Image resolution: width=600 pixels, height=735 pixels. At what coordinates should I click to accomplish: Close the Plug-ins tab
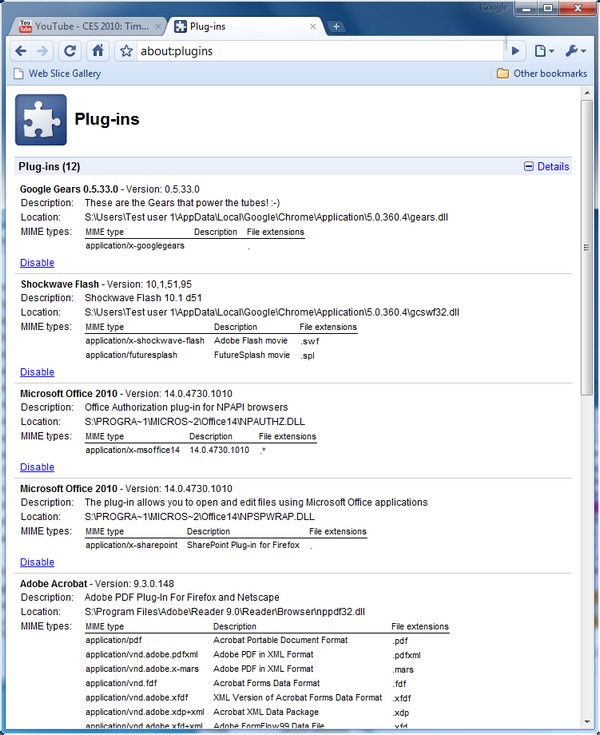(313, 27)
